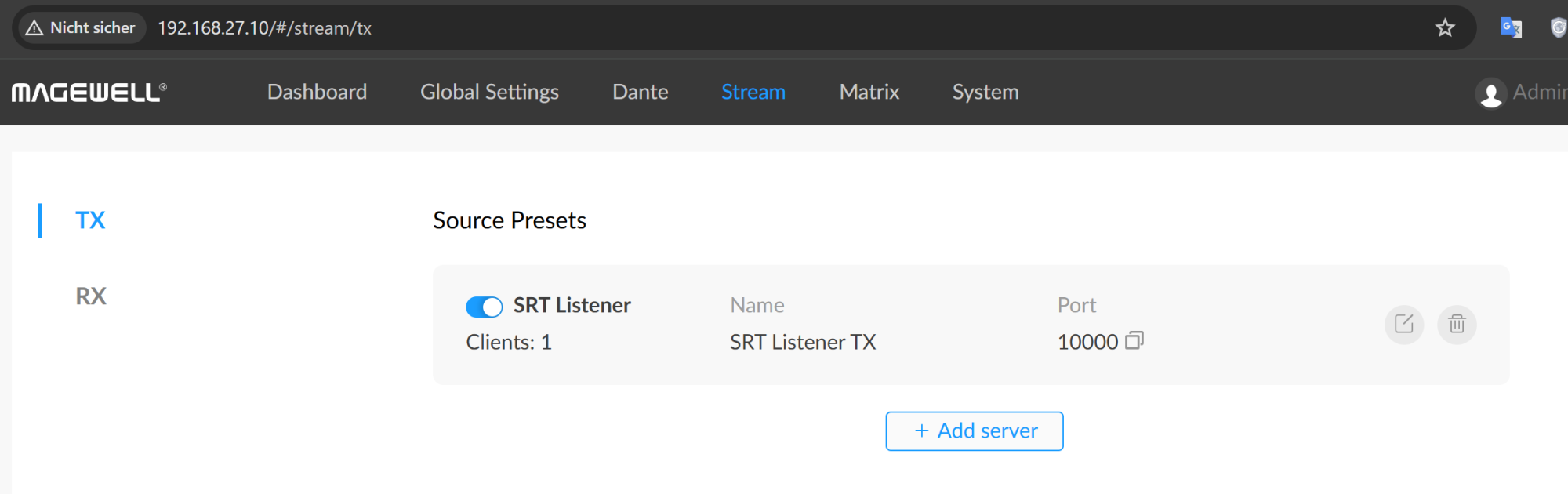The height and width of the screenshot is (494, 1568).
Task: Delete the SRT Listener preset via trash icon
Action: point(1457,324)
